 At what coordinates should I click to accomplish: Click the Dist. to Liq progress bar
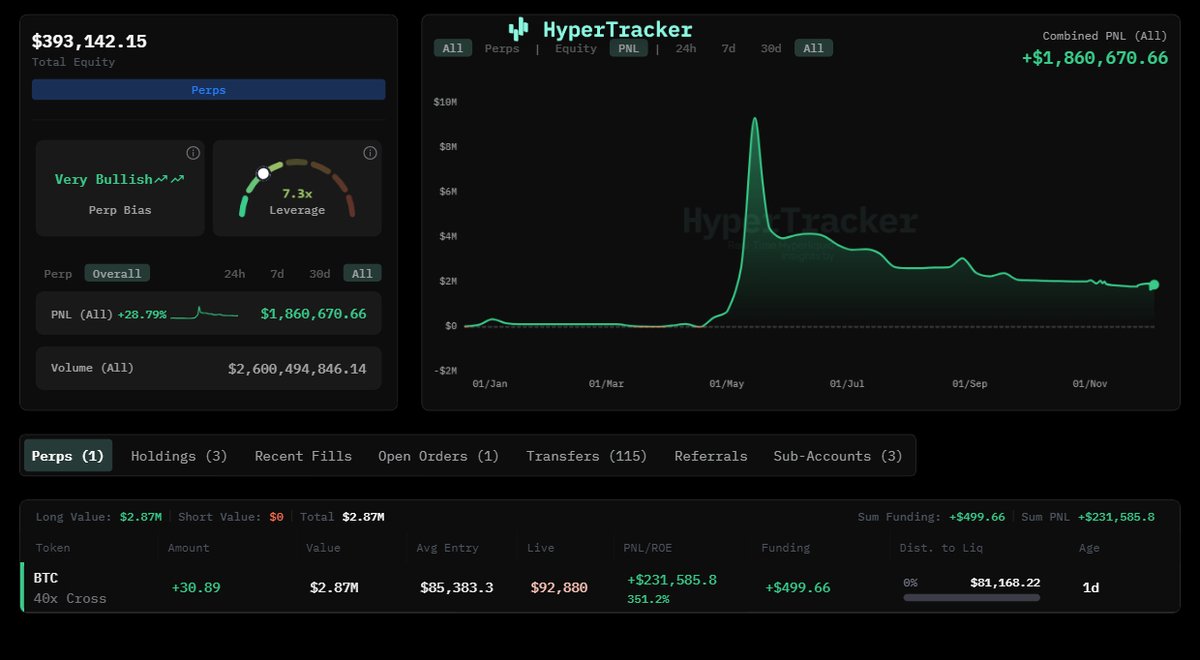tap(971, 598)
